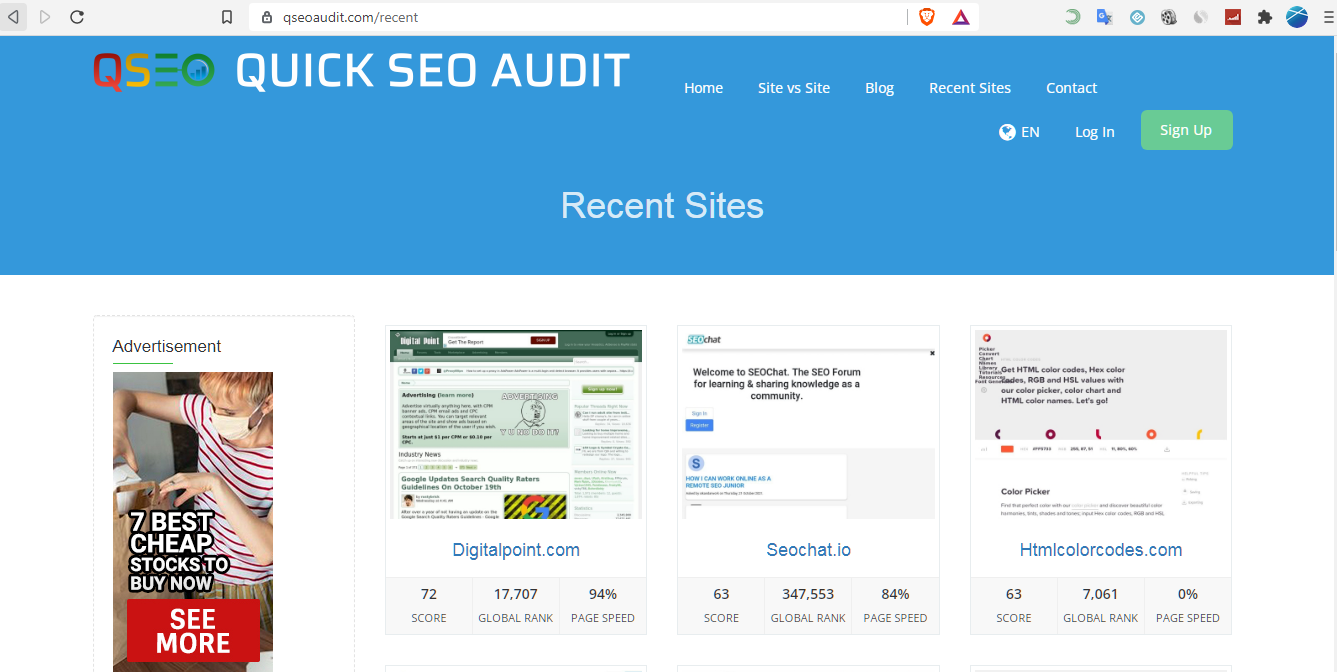Open the Blog menu item
Image resolution: width=1337 pixels, height=672 pixels.
point(879,88)
